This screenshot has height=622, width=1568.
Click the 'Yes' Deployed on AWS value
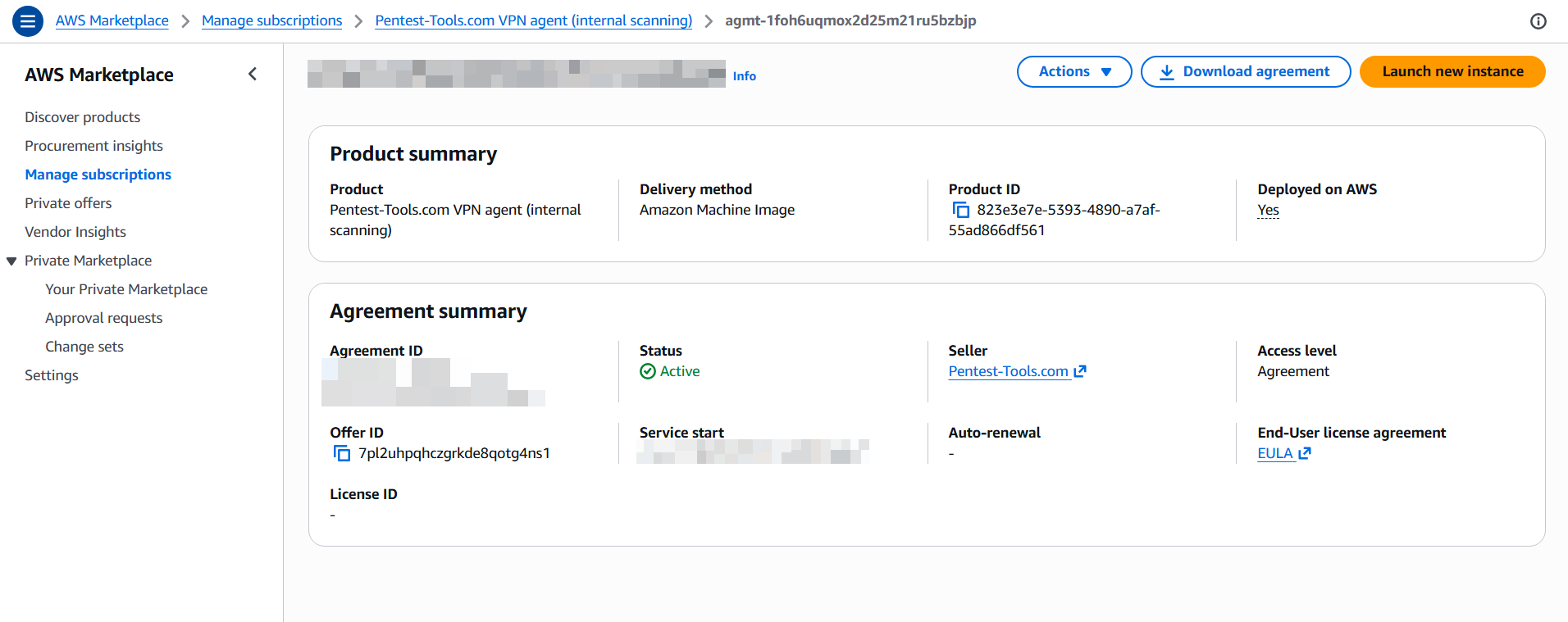point(1268,211)
